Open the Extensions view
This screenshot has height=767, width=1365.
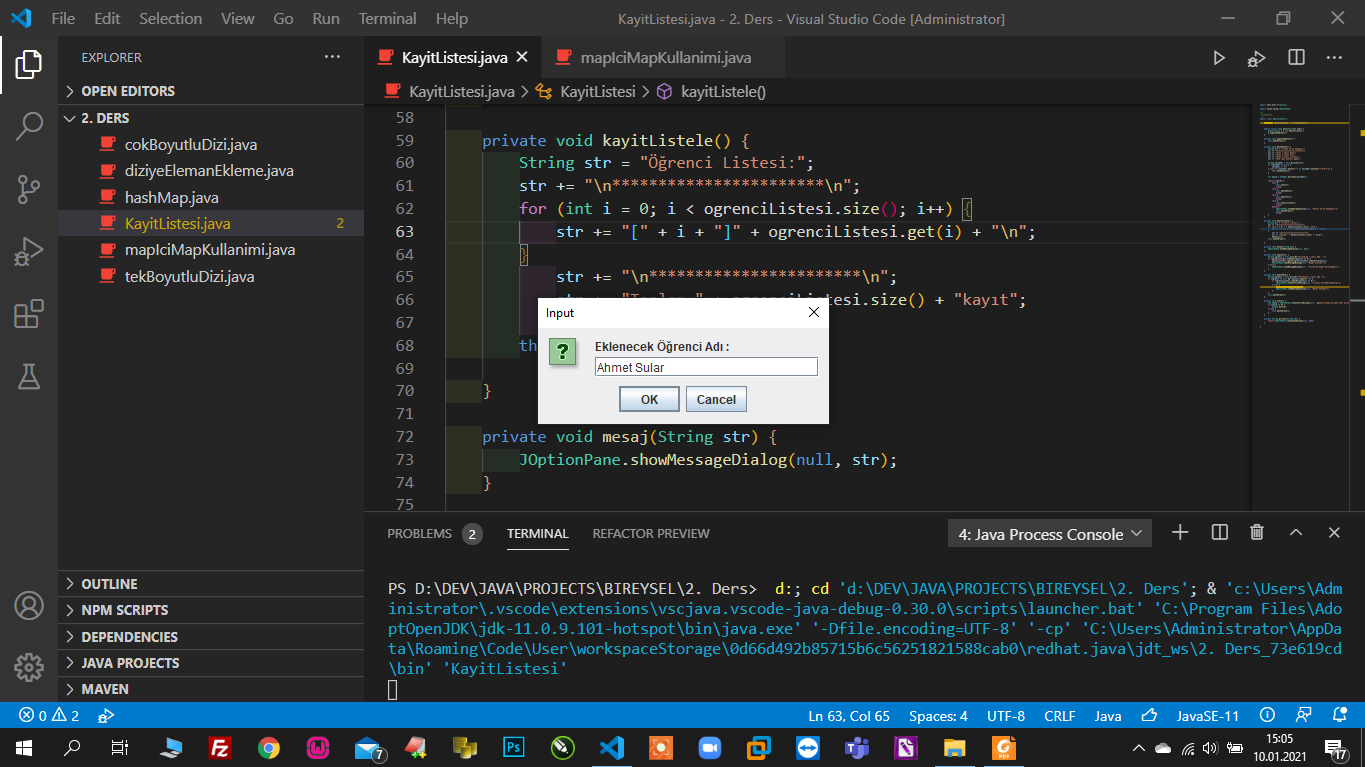pyautogui.click(x=28, y=314)
